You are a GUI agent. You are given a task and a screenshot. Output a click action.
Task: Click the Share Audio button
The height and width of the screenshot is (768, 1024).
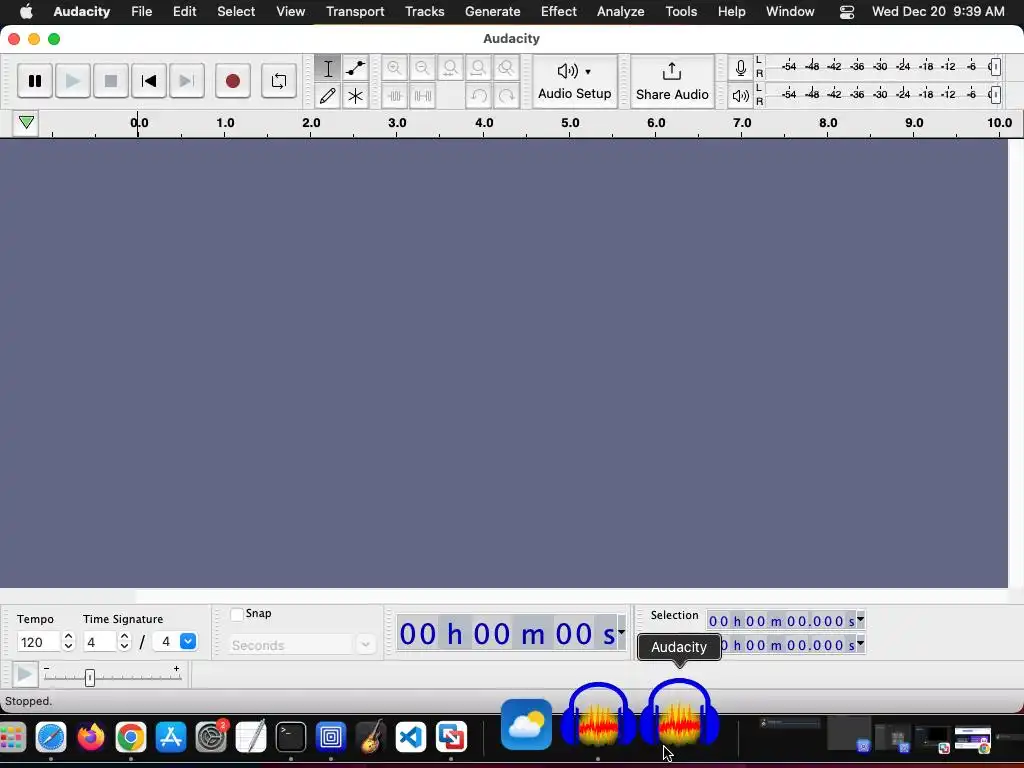672,81
